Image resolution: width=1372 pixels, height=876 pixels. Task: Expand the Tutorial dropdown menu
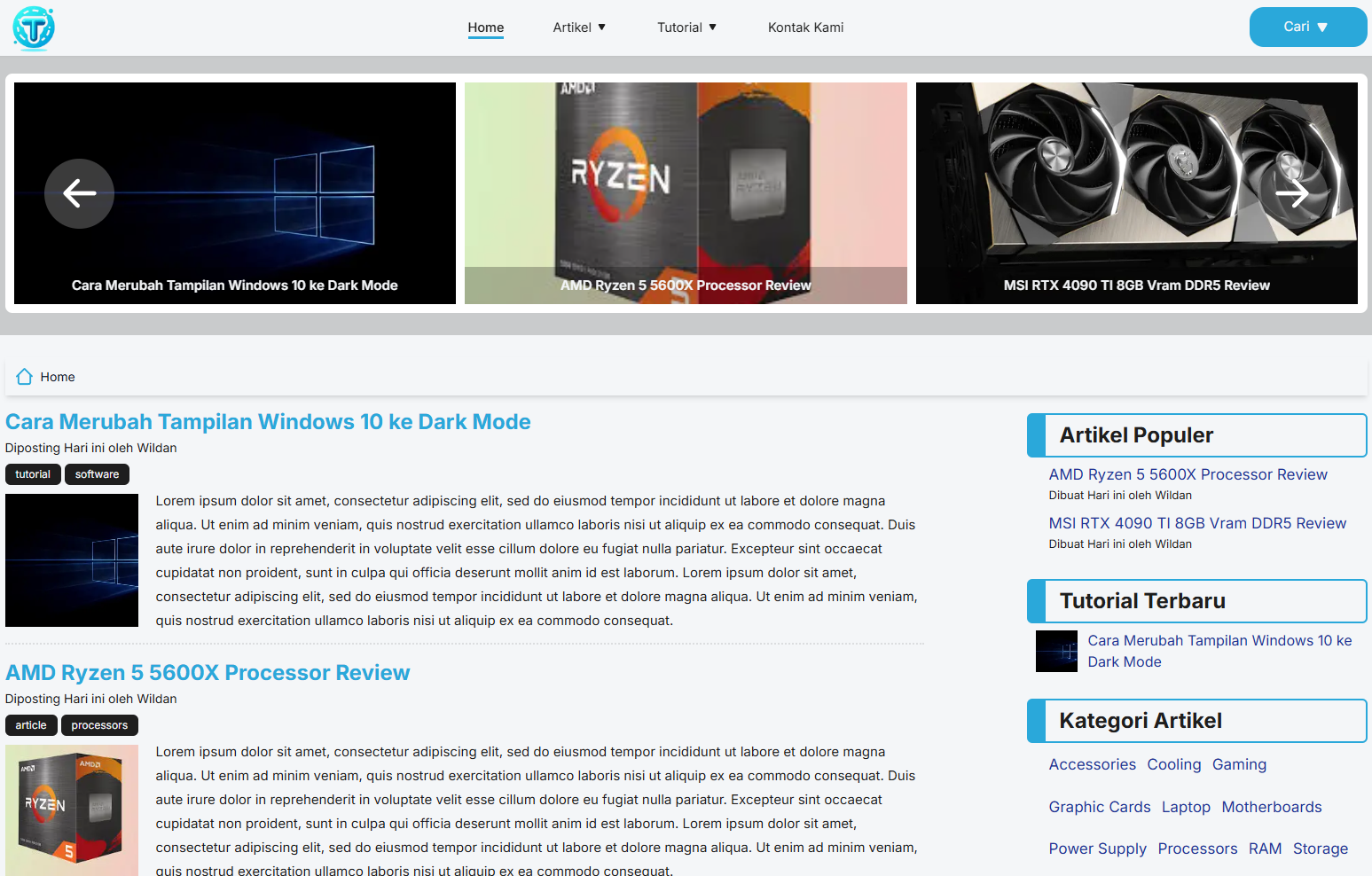coord(686,27)
